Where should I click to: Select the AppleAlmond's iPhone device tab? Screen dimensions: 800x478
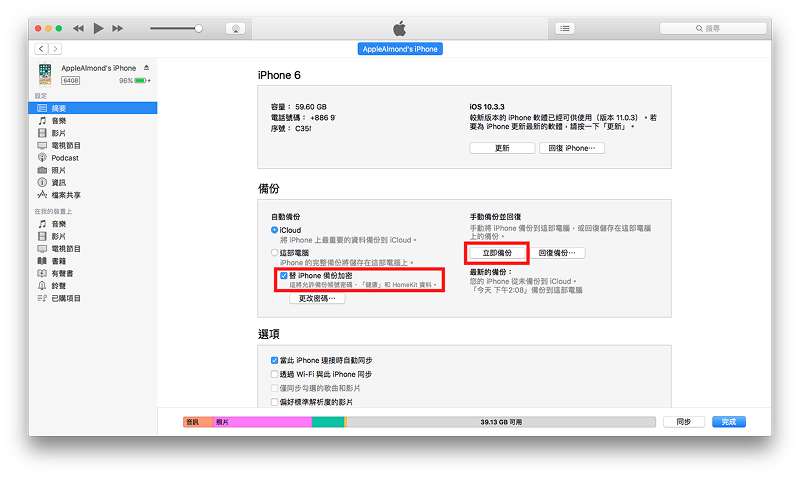point(400,49)
